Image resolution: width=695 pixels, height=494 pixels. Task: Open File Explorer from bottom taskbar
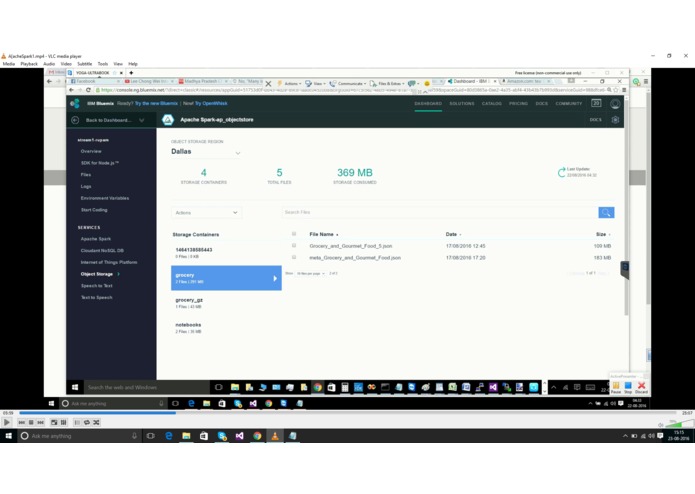pos(186,436)
